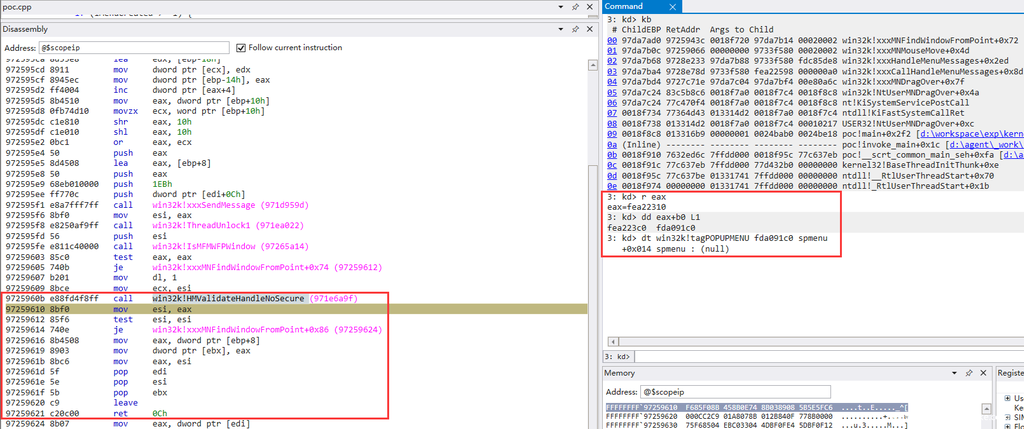
Task: Pin the Disassembly panel
Action: coord(573,29)
